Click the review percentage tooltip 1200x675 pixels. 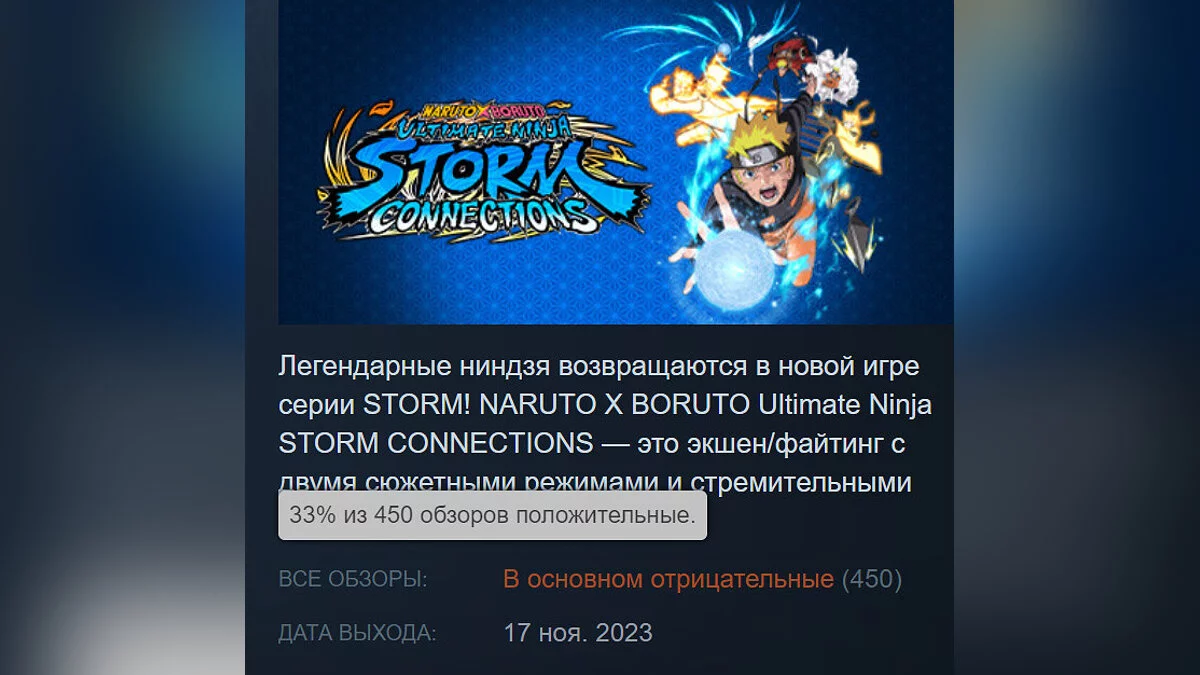click(x=492, y=516)
